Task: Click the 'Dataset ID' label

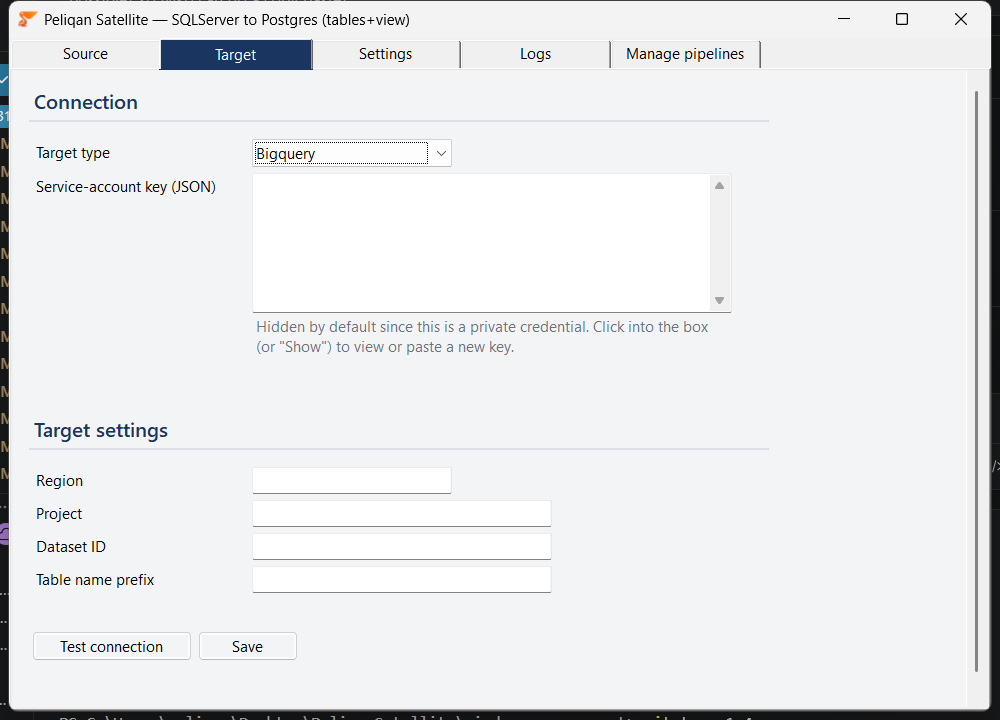Action: (71, 547)
